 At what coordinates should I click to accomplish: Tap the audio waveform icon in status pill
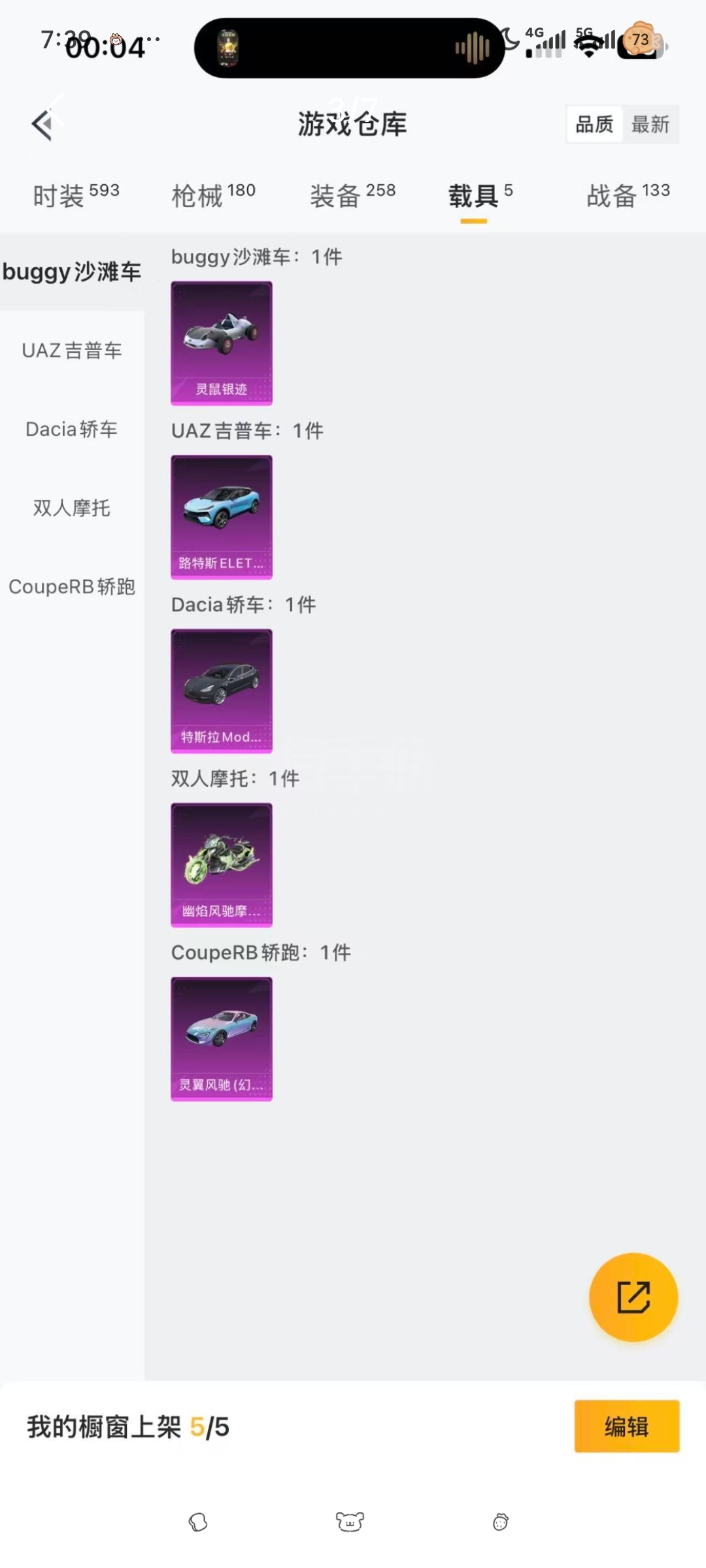point(472,48)
